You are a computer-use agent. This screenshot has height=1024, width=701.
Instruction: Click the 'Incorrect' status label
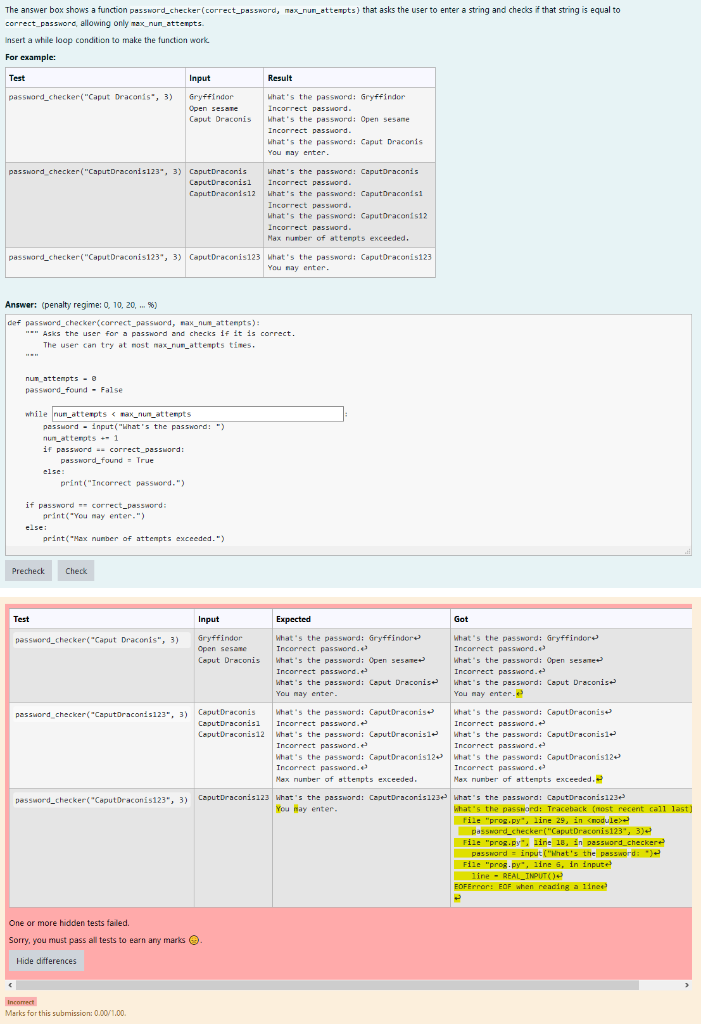pos(21,1002)
